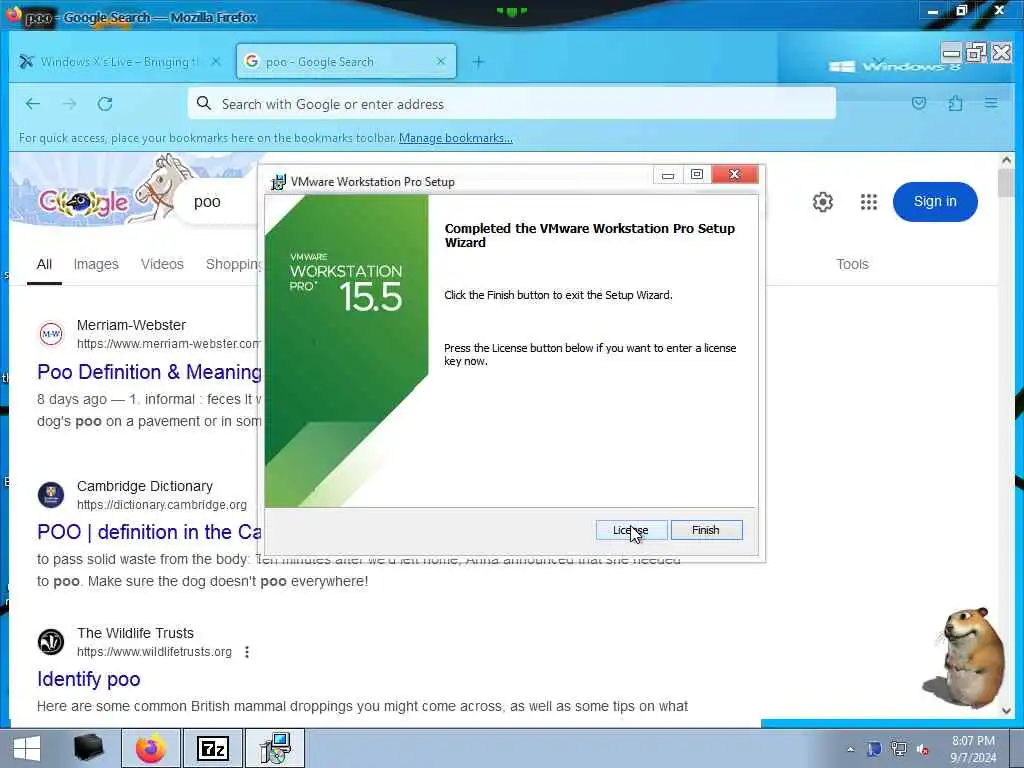Image resolution: width=1024 pixels, height=768 pixels.
Task: Click the page vertical scrollbar thumb
Action: pyautogui.click(x=1006, y=182)
